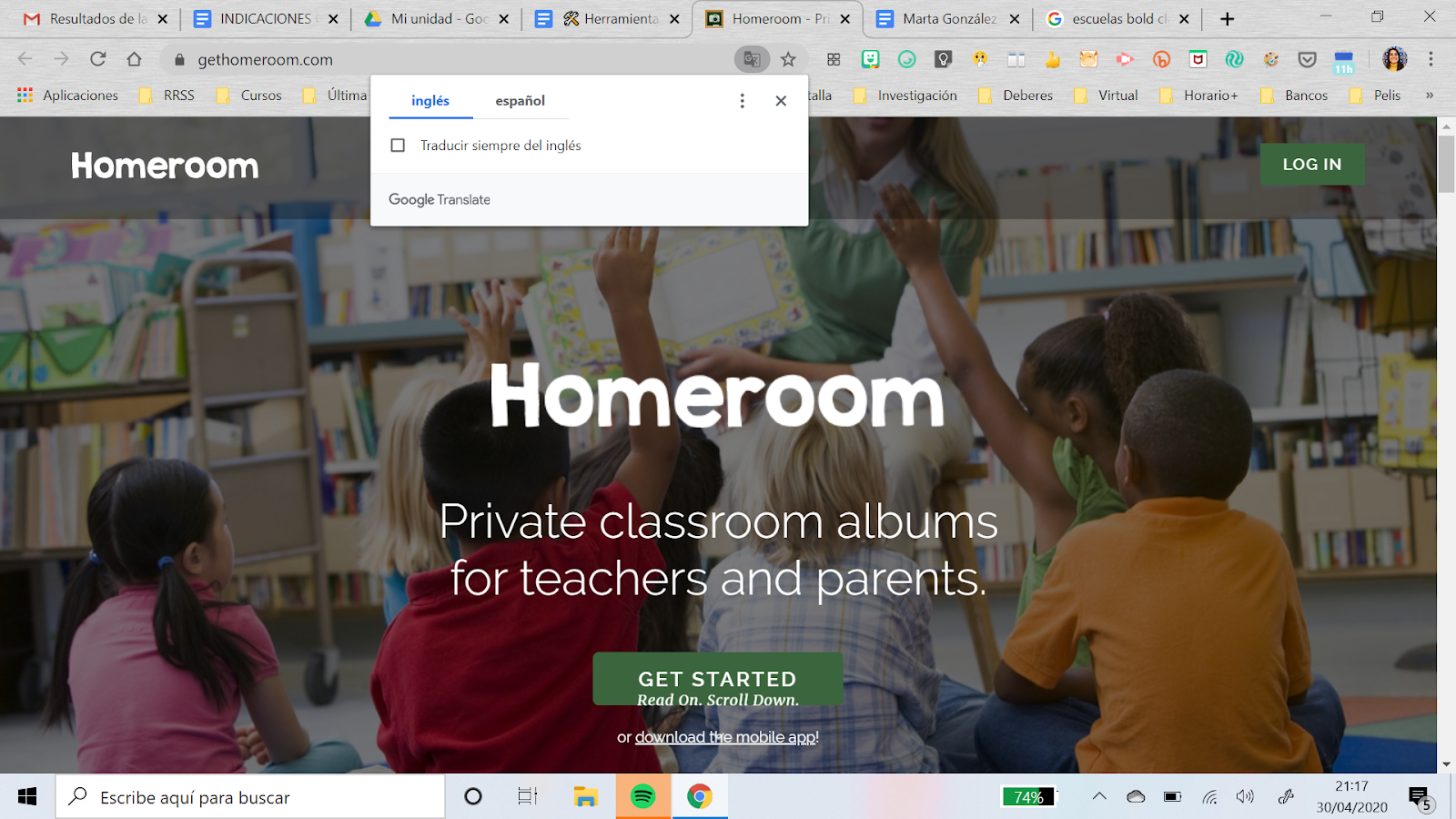Close the translate popup
This screenshot has height=819, width=1456.
(781, 101)
